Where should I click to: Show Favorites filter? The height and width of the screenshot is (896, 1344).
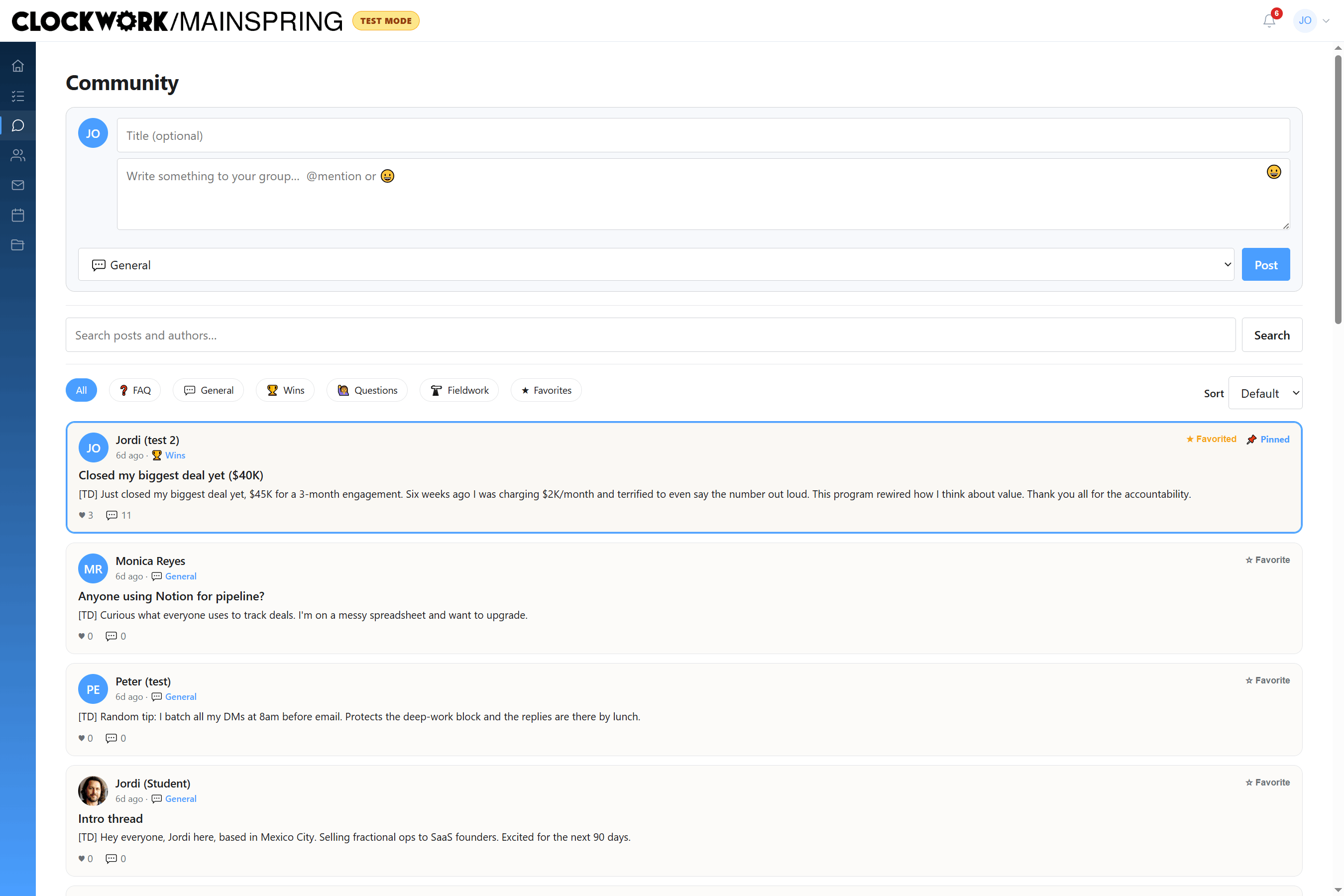[546, 390]
